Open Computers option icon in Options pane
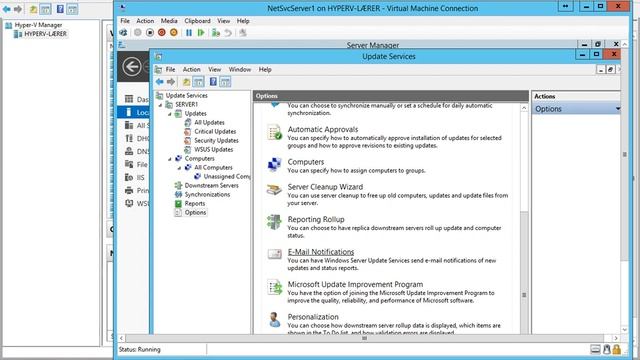The width and height of the screenshot is (640, 360). coord(274,164)
